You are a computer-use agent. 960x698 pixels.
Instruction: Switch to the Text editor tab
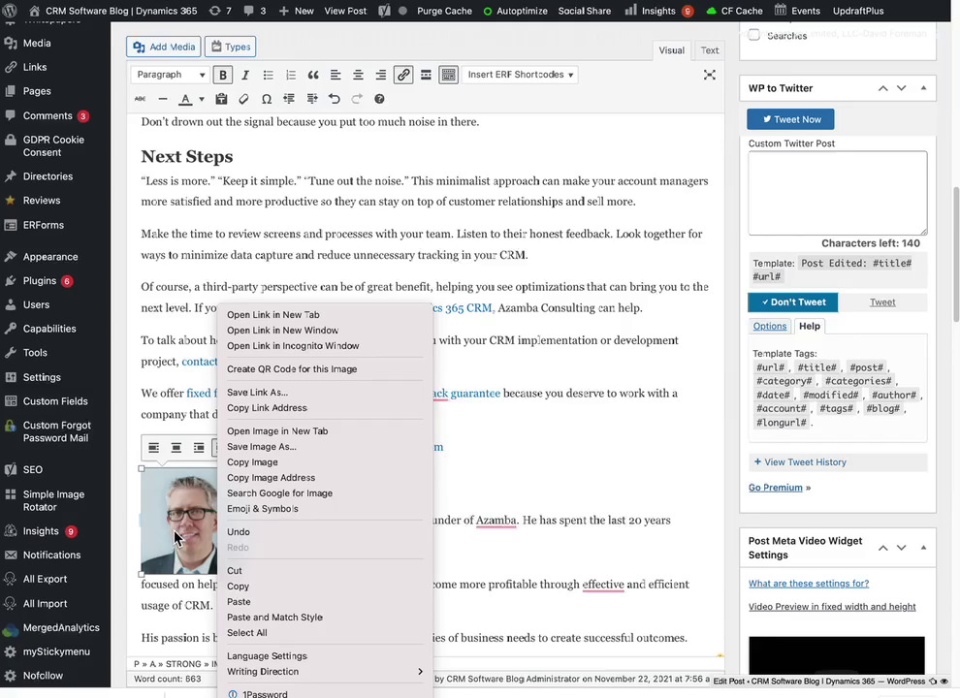tap(710, 50)
